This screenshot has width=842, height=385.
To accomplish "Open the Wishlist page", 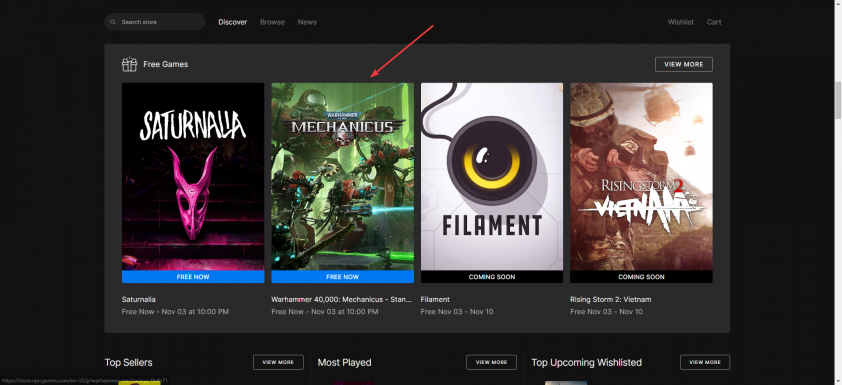I will (x=680, y=22).
